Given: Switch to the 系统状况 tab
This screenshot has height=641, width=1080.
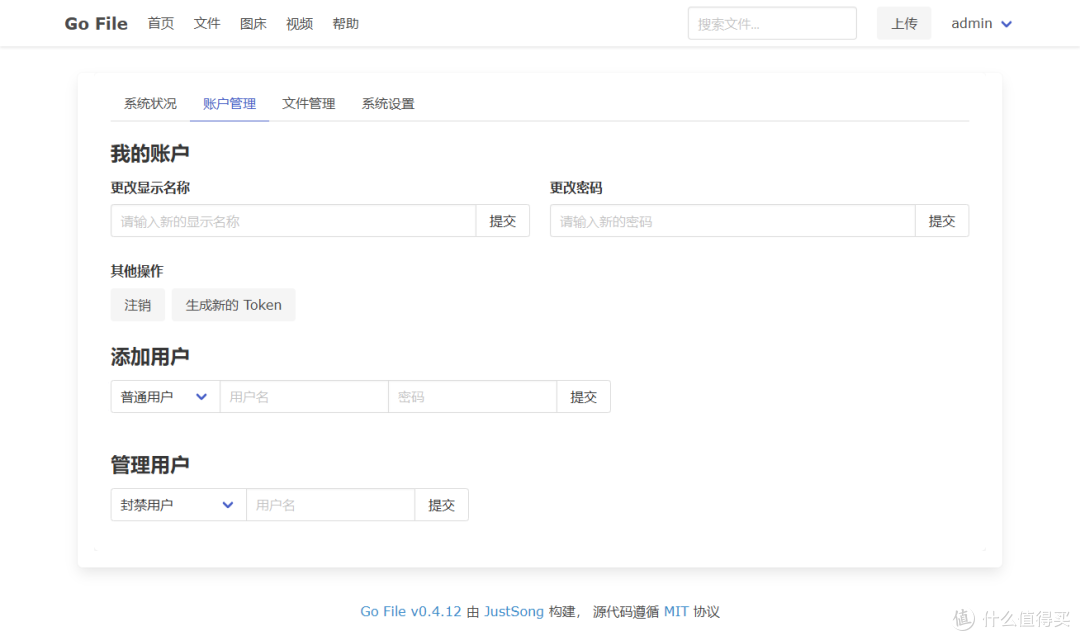Looking at the screenshot, I should tap(150, 103).
